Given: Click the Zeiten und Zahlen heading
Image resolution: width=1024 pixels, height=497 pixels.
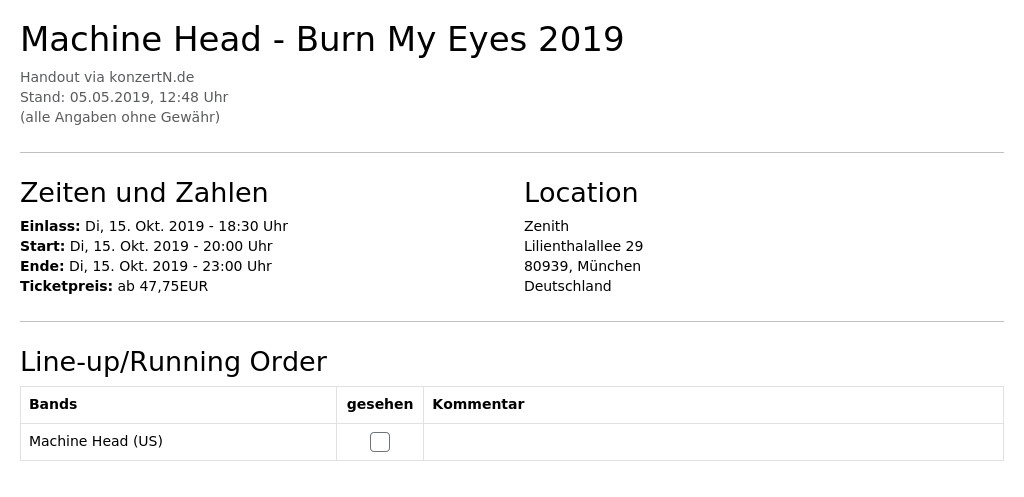Looking at the screenshot, I should coord(144,193).
